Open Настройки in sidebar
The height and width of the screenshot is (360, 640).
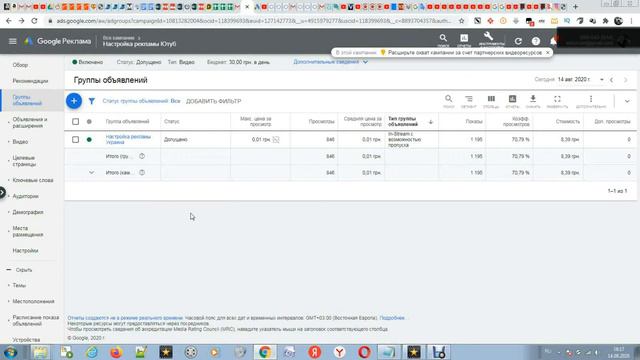[25, 251]
